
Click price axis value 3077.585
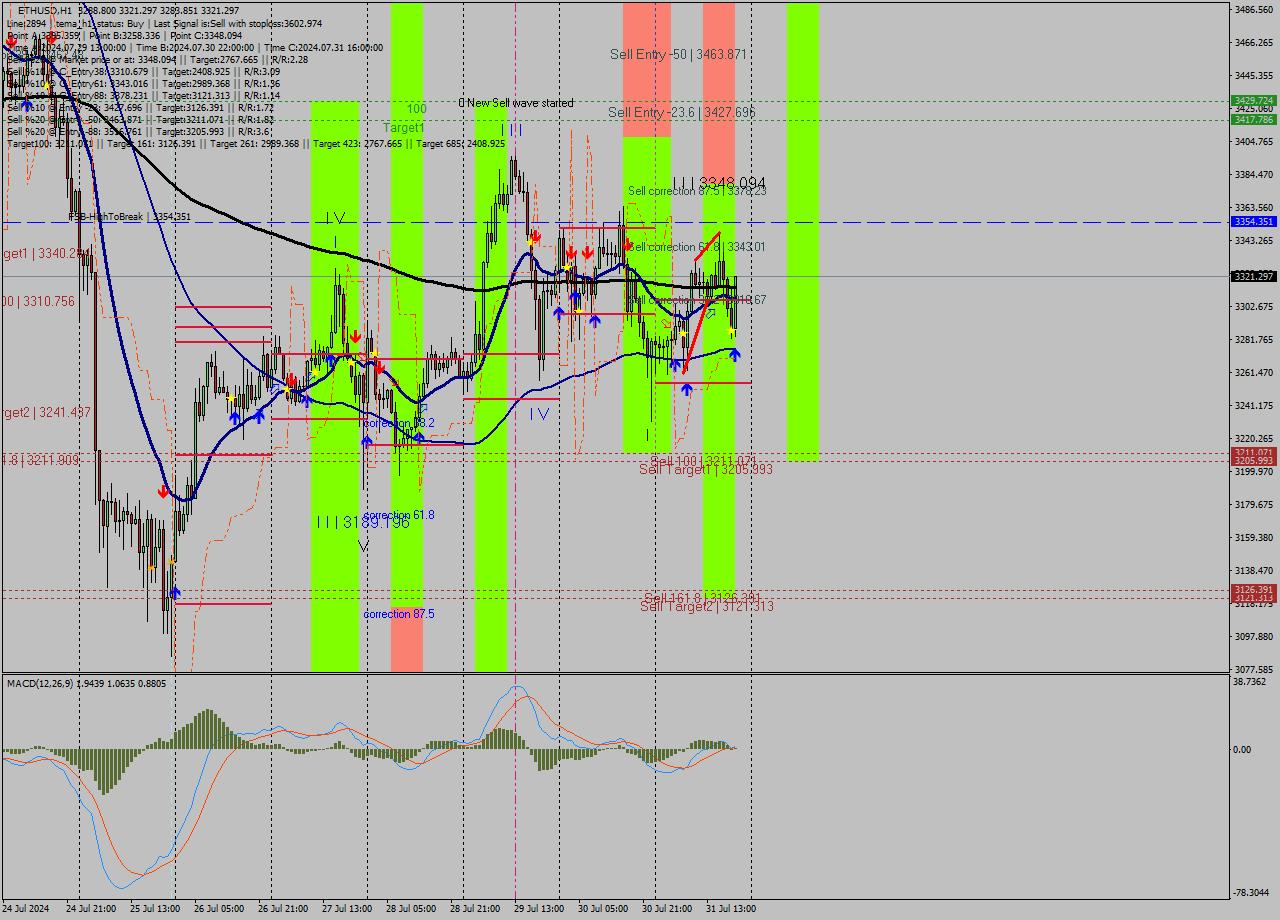click(x=1254, y=669)
